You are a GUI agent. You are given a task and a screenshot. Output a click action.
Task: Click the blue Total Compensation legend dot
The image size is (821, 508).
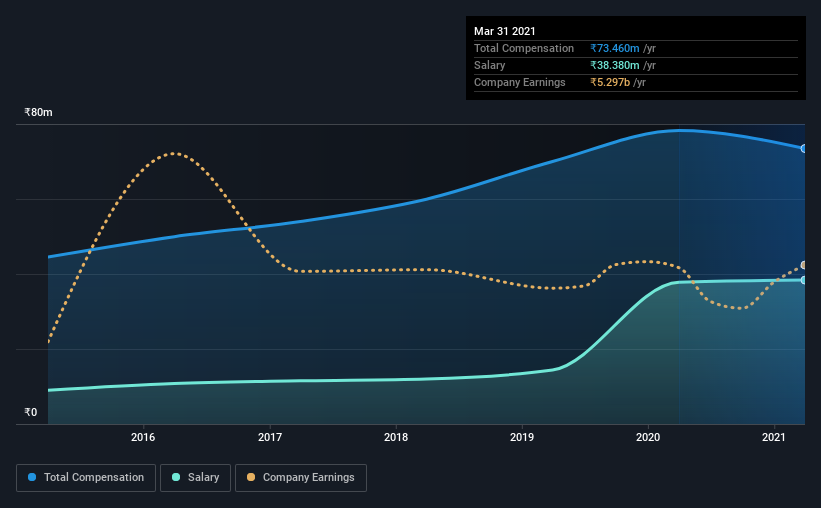click(x=32, y=477)
